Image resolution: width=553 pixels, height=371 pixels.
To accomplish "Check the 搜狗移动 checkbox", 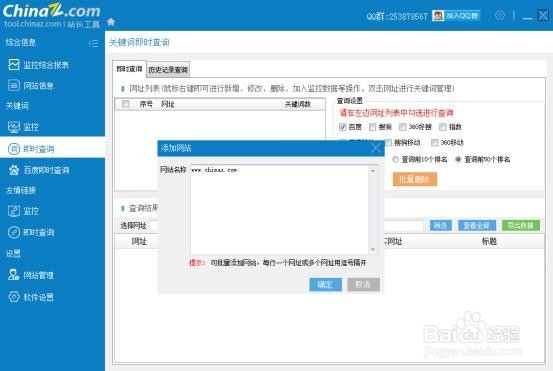I will [388, 142].
